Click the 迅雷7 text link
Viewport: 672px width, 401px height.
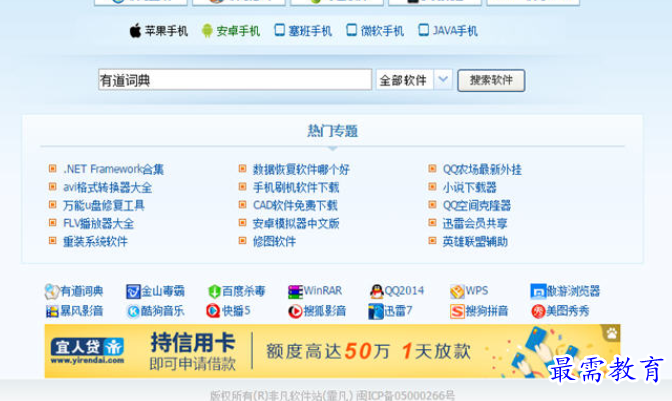point(398,311)
